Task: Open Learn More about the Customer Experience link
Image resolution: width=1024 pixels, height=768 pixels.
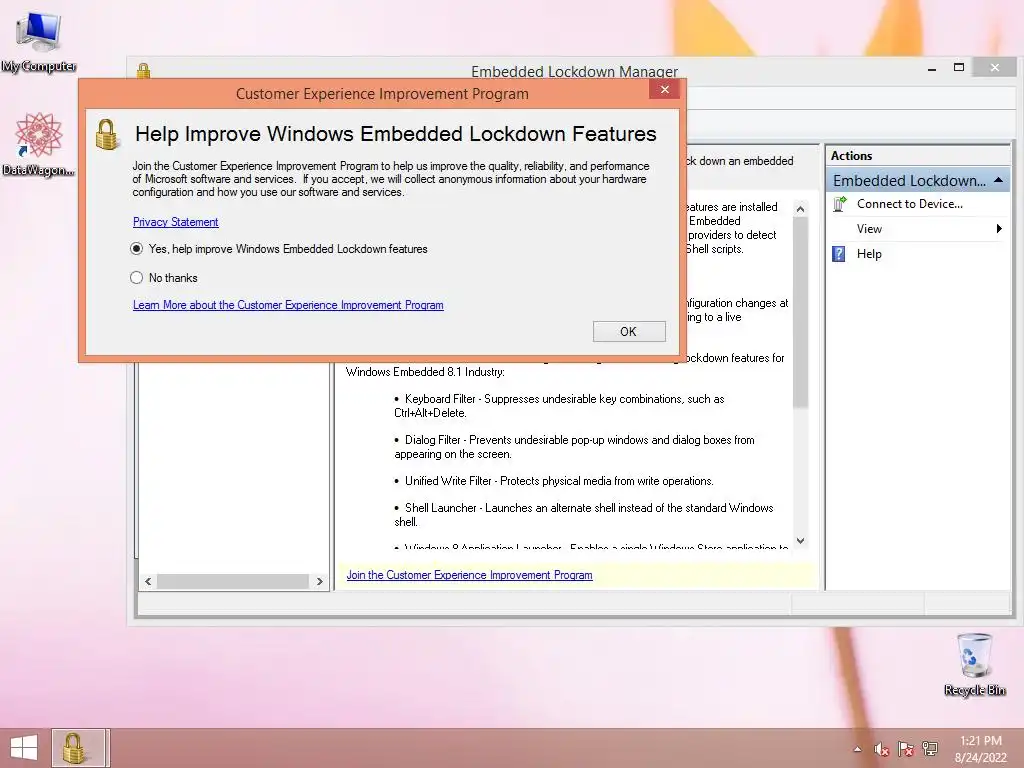Action: coord(288,305)
